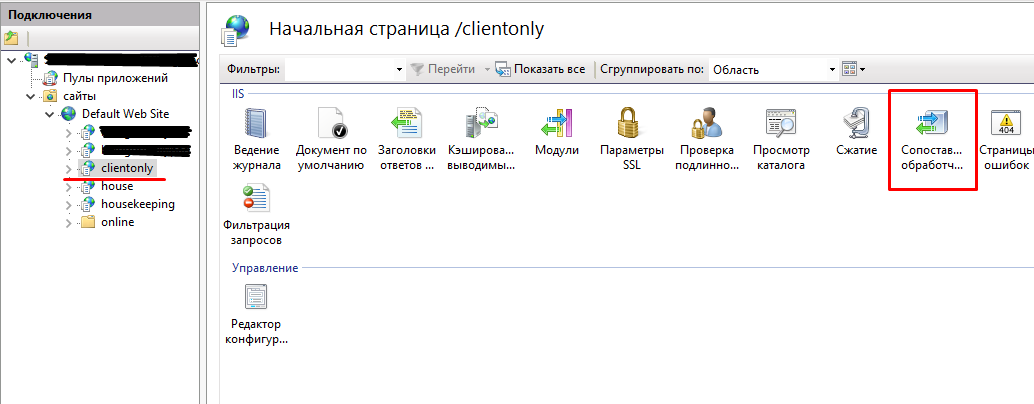The height and width of the screenshot is (404, 1034).
Task: Open Просмотр каталога feature
Action: 781,139
